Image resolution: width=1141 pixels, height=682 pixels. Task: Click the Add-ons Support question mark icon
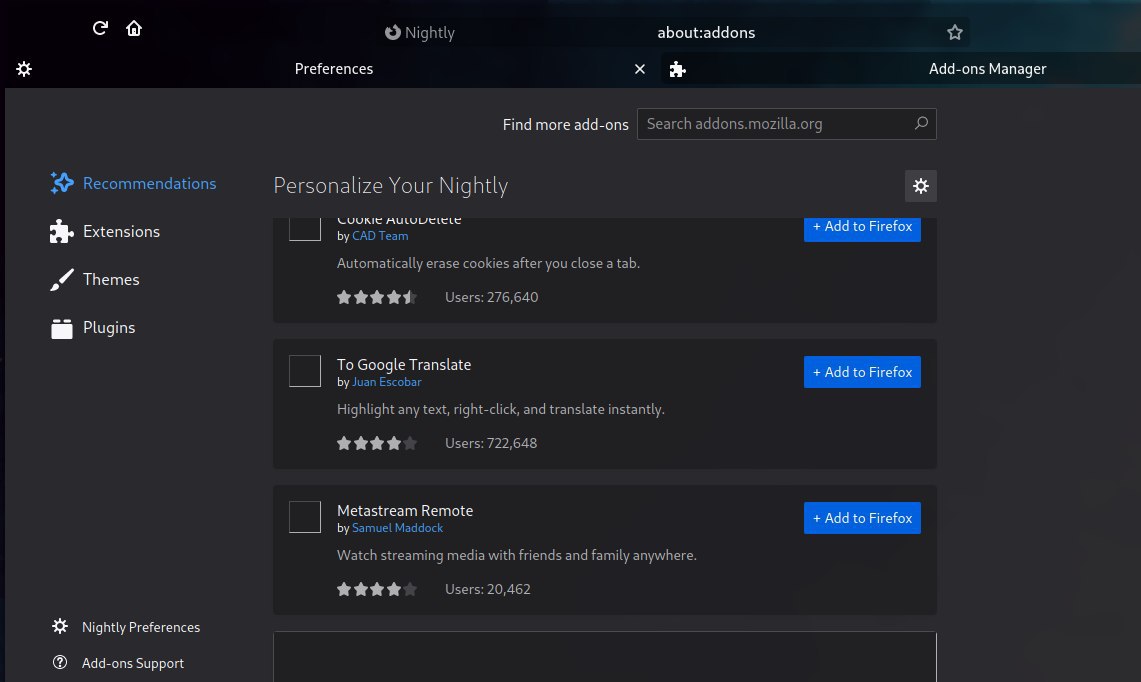(60, 662)
